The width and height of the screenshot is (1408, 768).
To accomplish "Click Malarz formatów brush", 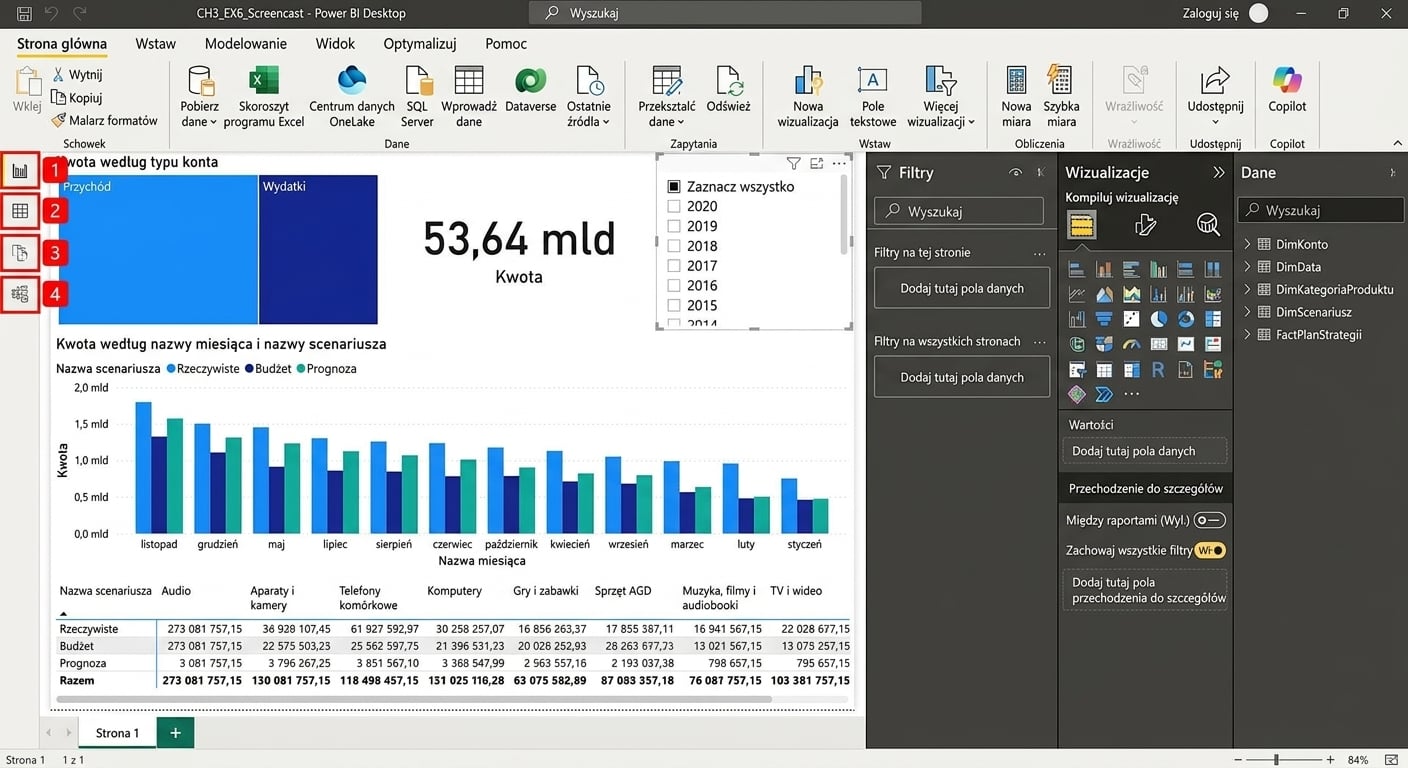I will pos(59,120).
